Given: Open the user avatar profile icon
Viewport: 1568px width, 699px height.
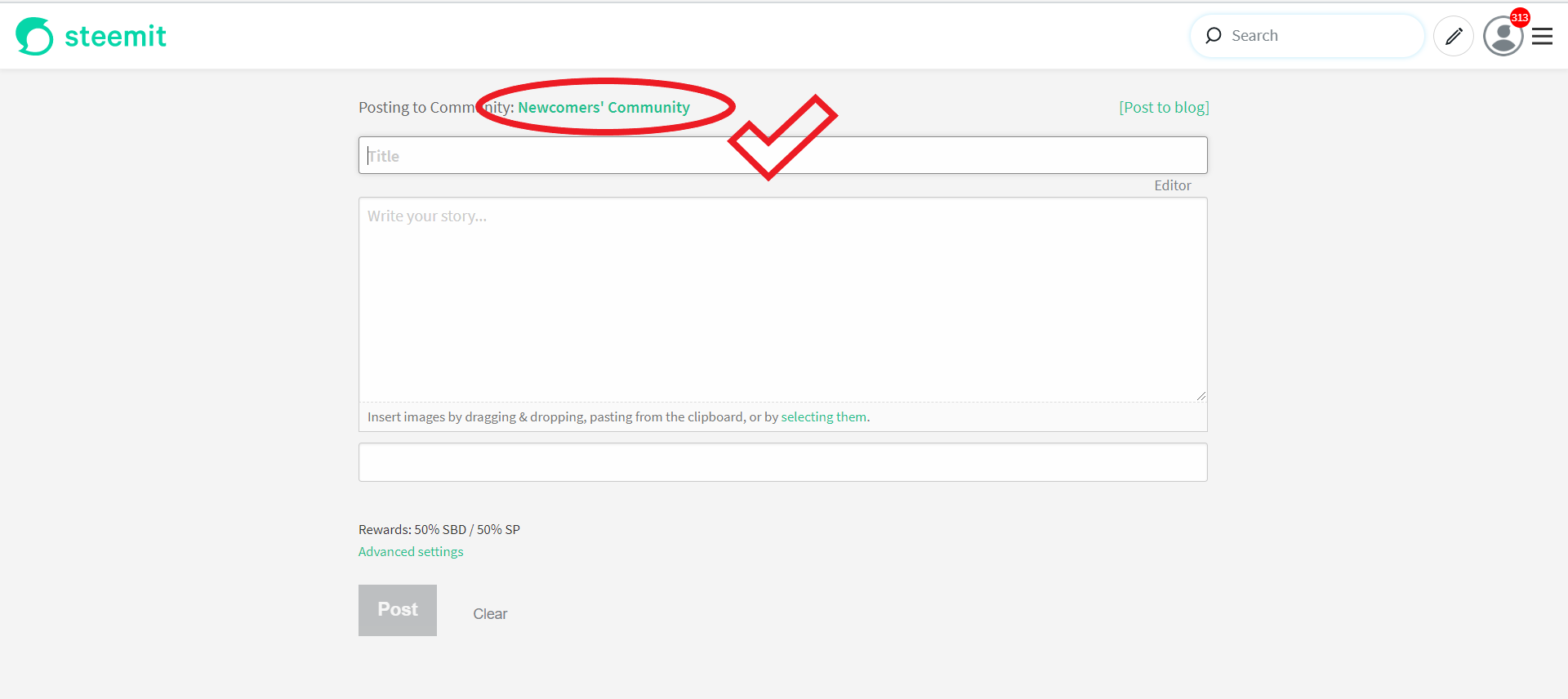Looking at the screenshot, I should click(1503, 36).
